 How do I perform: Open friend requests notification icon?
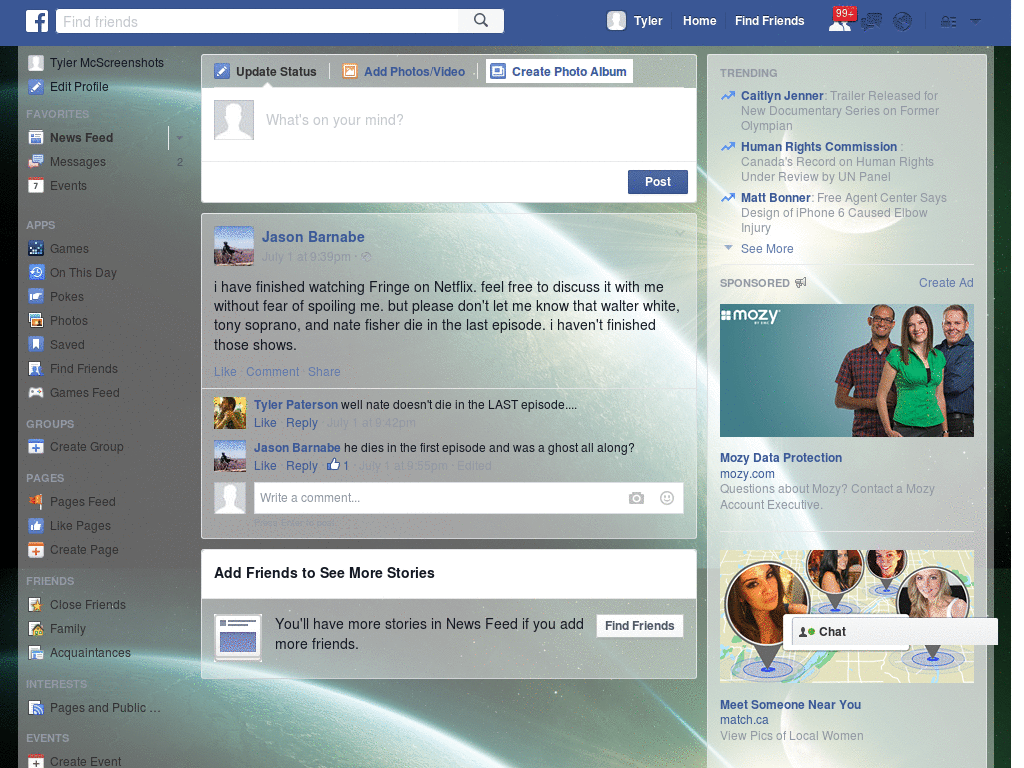pos(840,22)
